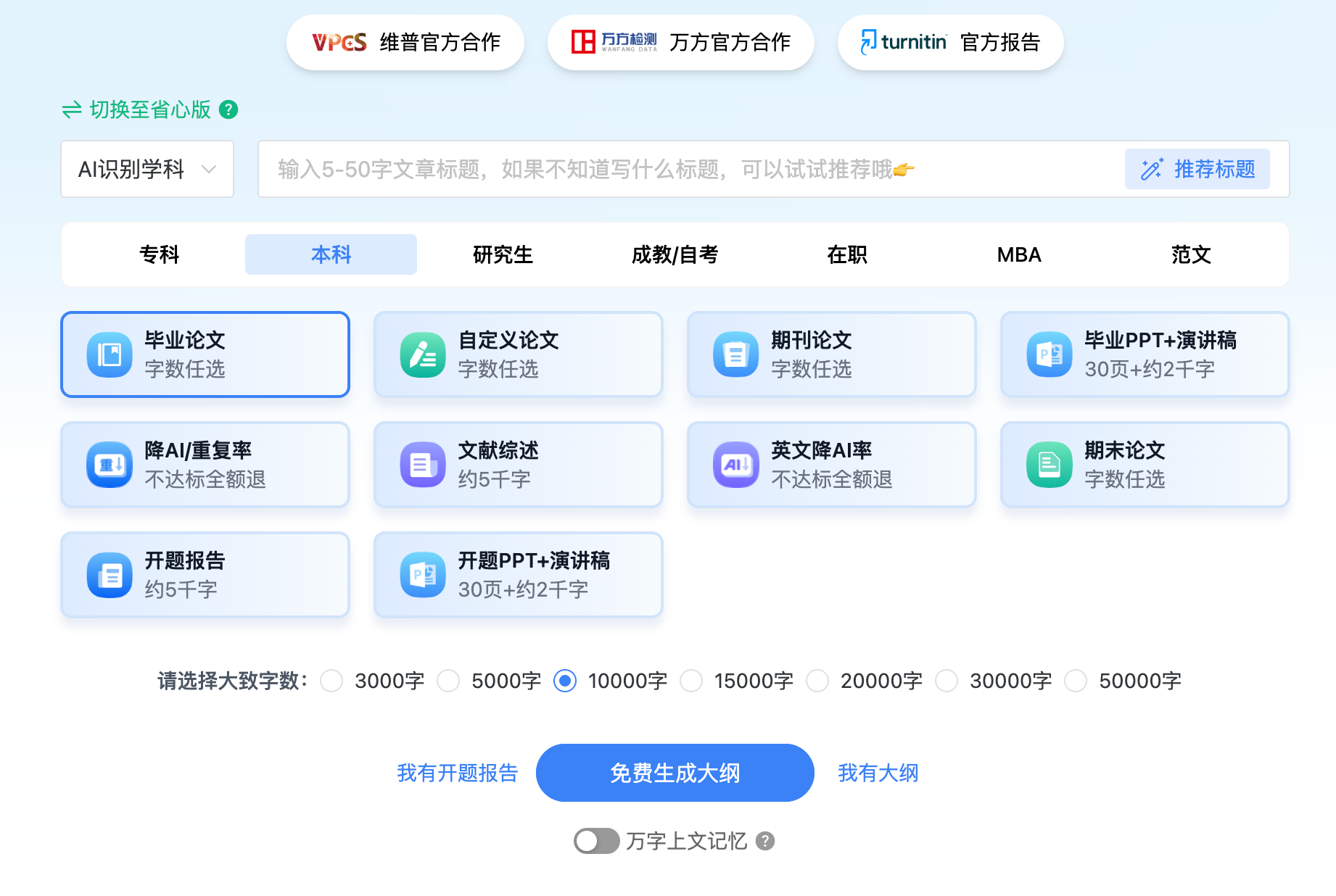The height and width of the screenshot is (896, 1336).
Task: Select the 3000字 radio button
Action: point(331,681)
